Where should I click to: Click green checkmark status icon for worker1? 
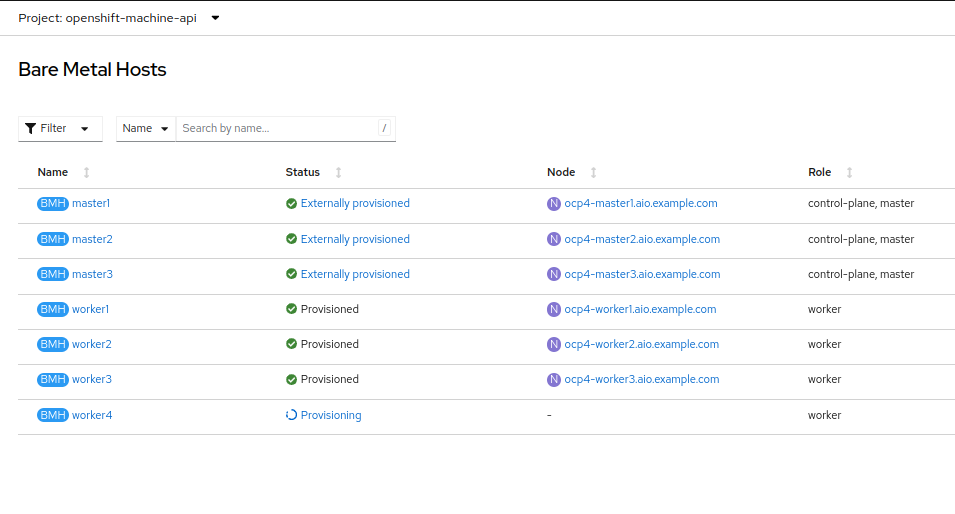(x=291, y=310)
